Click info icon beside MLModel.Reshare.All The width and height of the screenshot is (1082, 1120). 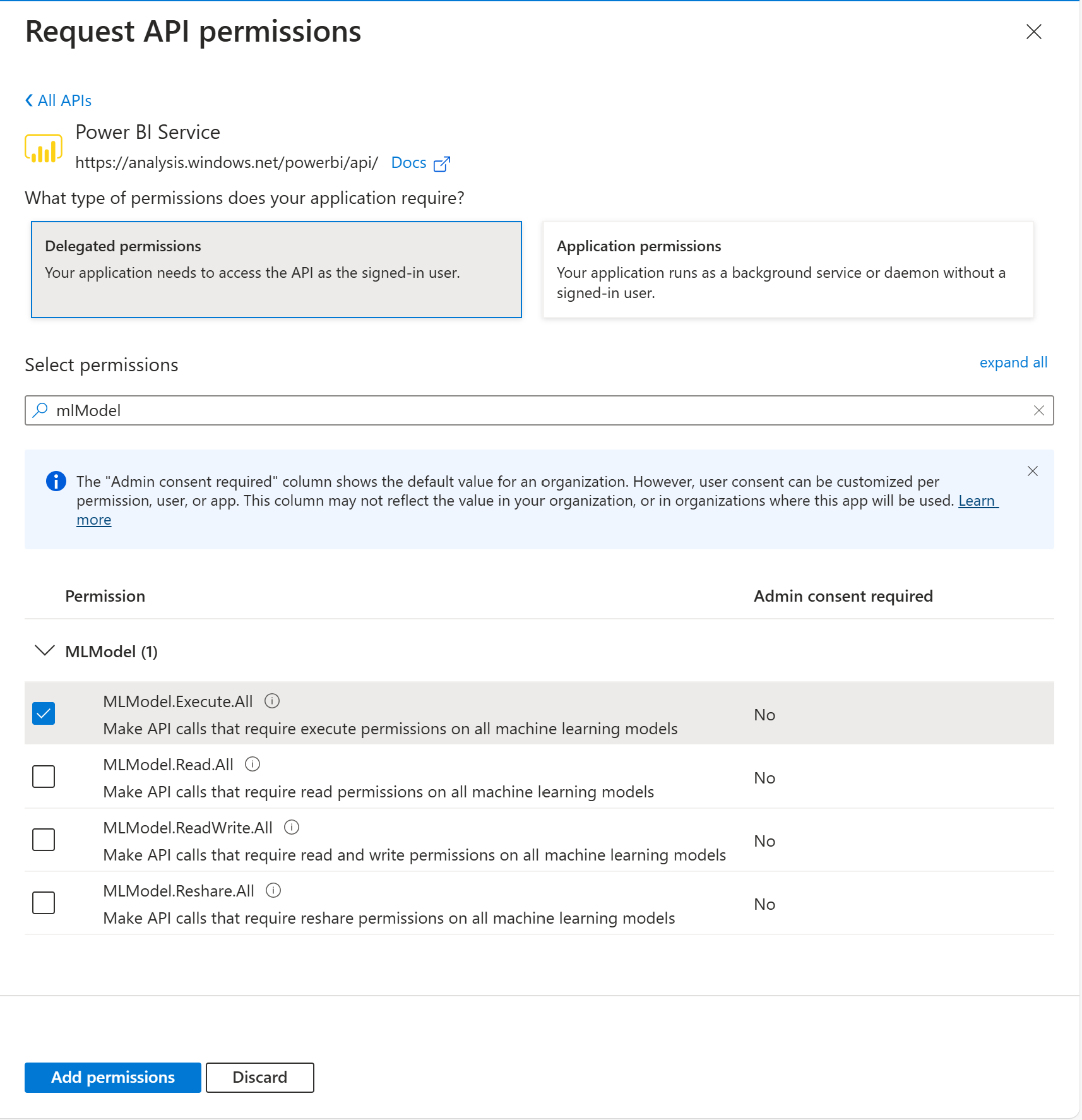pyautogui.click(x=273, y=890)
